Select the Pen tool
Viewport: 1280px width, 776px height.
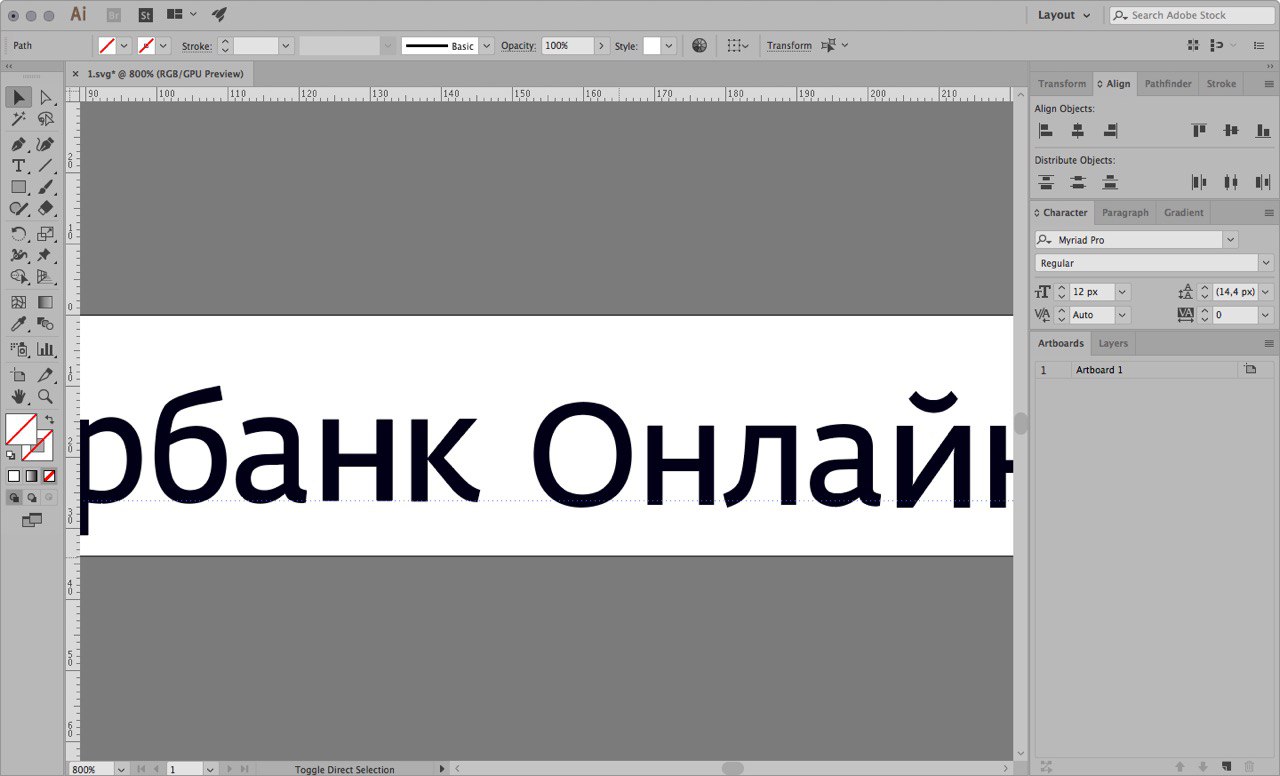[x=19, y=144]
